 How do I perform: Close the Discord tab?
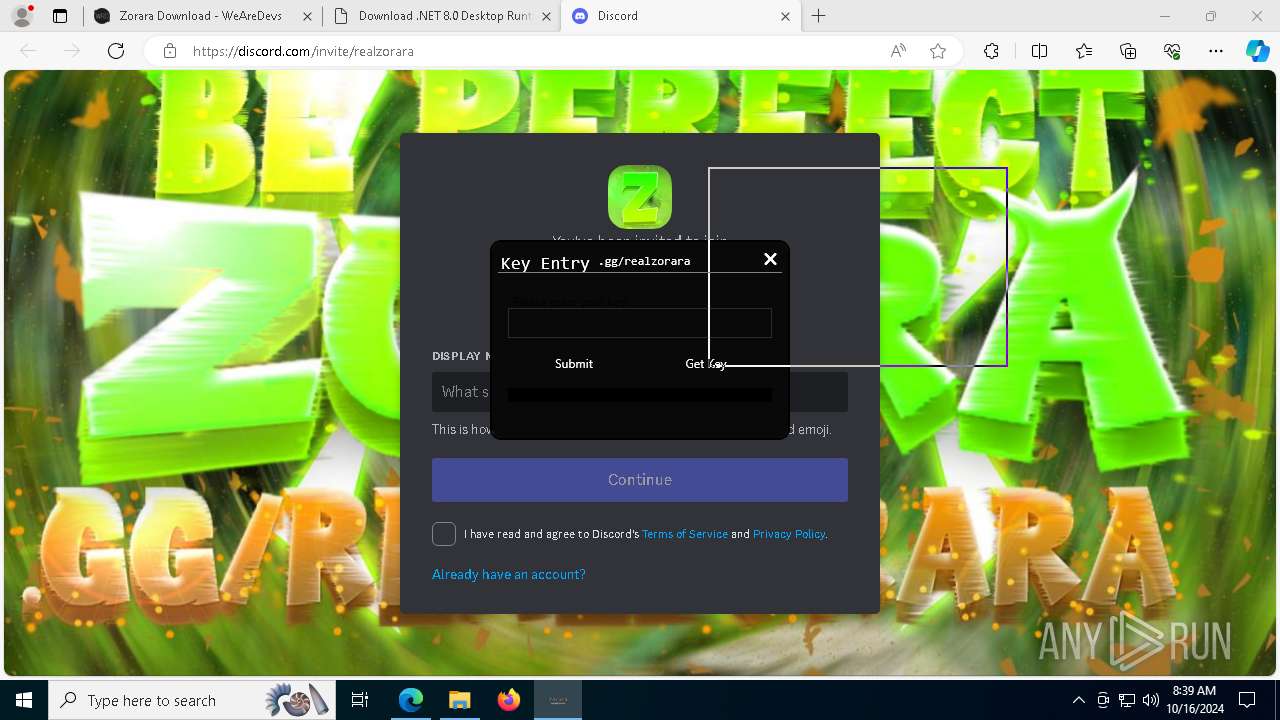tap(784, 16)
